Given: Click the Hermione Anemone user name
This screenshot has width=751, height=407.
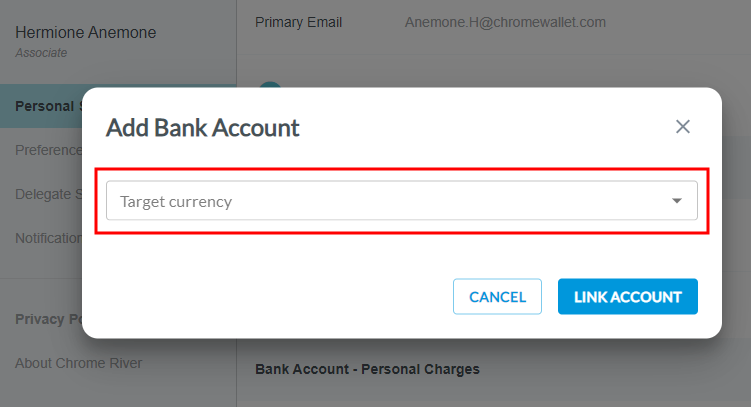Looking at the screenshot, I should pyautogui.click(x=86, y=33).
